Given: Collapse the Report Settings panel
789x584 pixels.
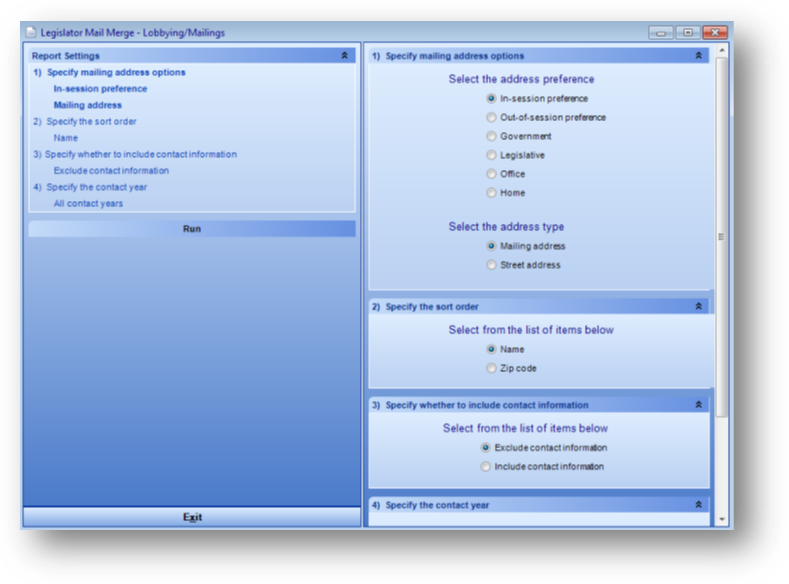Looking at the screenshot, I should click(x=345, y=55).
